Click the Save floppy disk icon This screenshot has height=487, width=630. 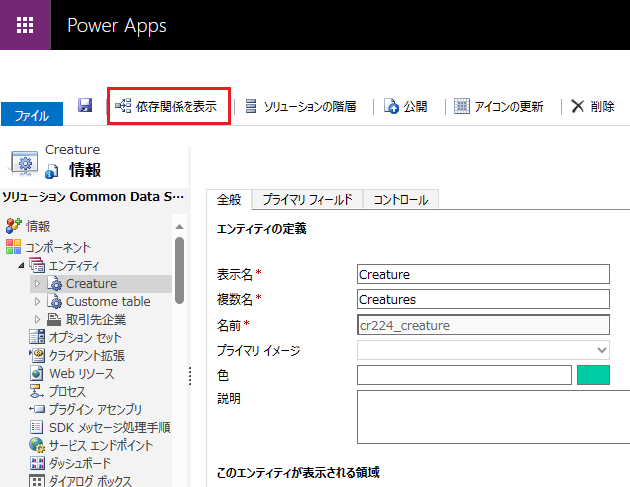click(85, 106)
